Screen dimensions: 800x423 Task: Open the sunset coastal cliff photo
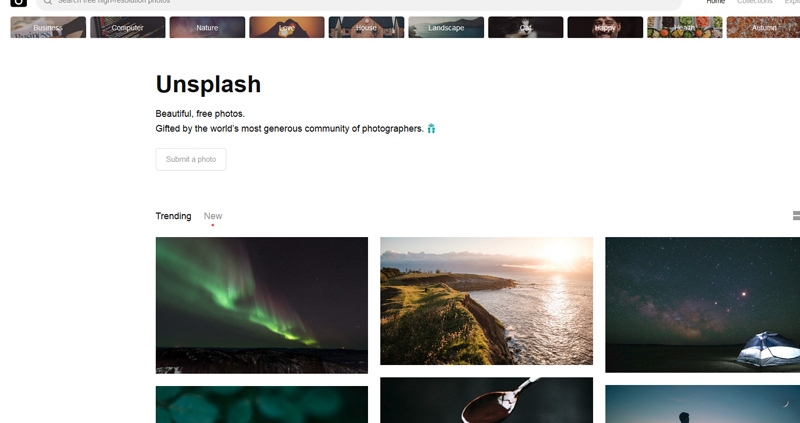pos(486,301)
